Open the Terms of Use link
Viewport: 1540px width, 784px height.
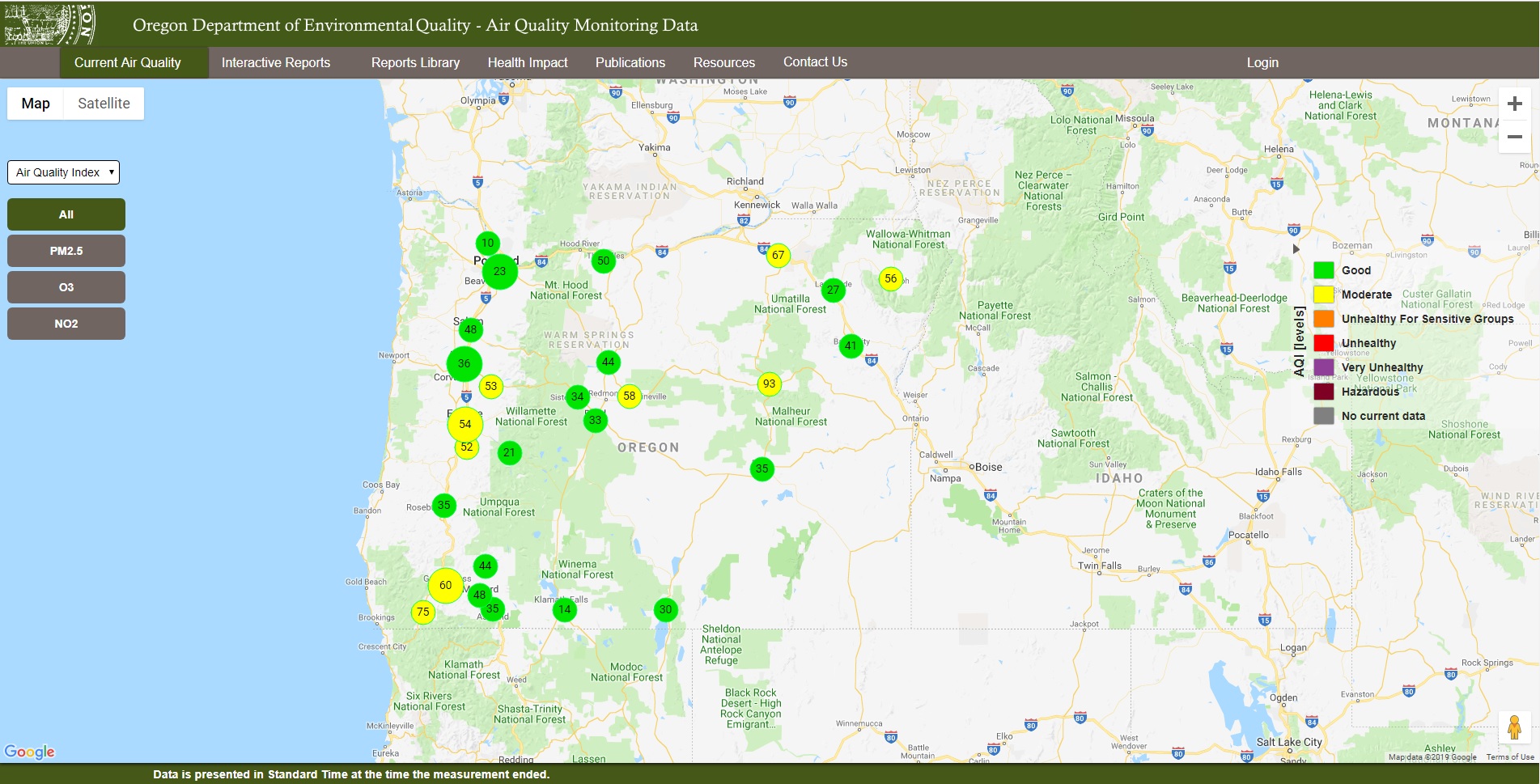click(x=1509, y=757)
